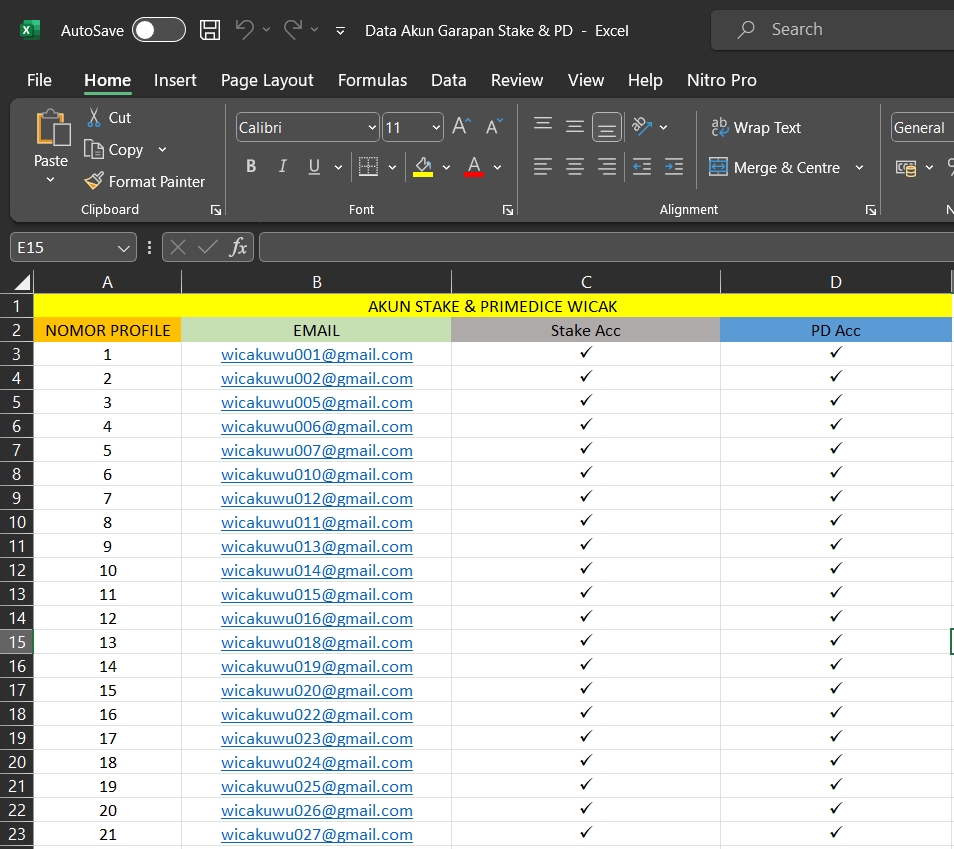Toggle the AutoSave switch

coord(159,30)
